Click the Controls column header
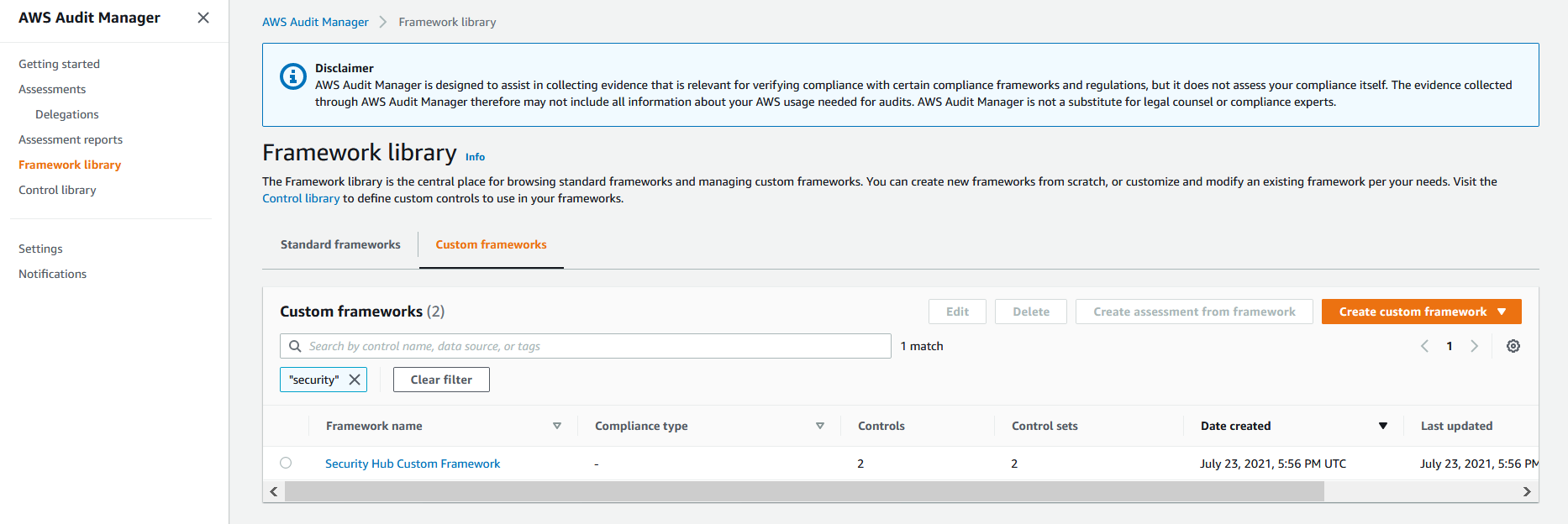The width and height of the screenshot is (1568, 524). 881,426
